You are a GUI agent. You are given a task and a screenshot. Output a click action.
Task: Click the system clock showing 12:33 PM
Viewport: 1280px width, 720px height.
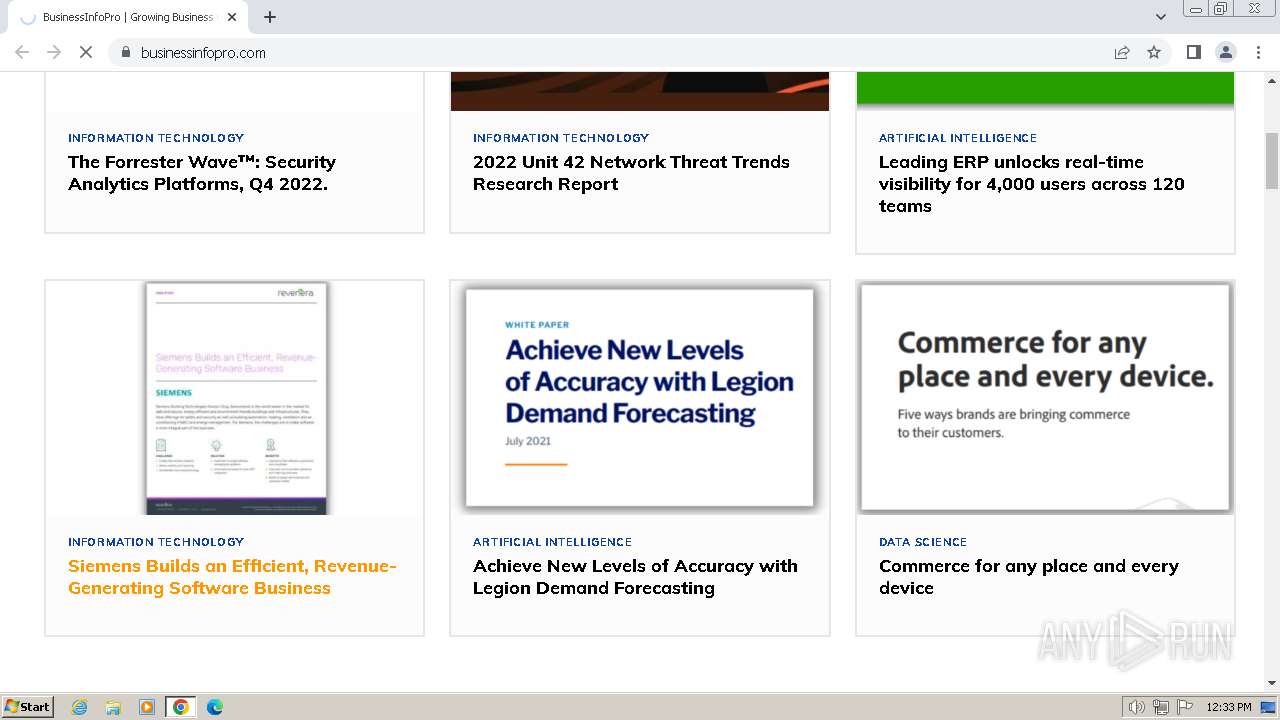click(1229, 707)
